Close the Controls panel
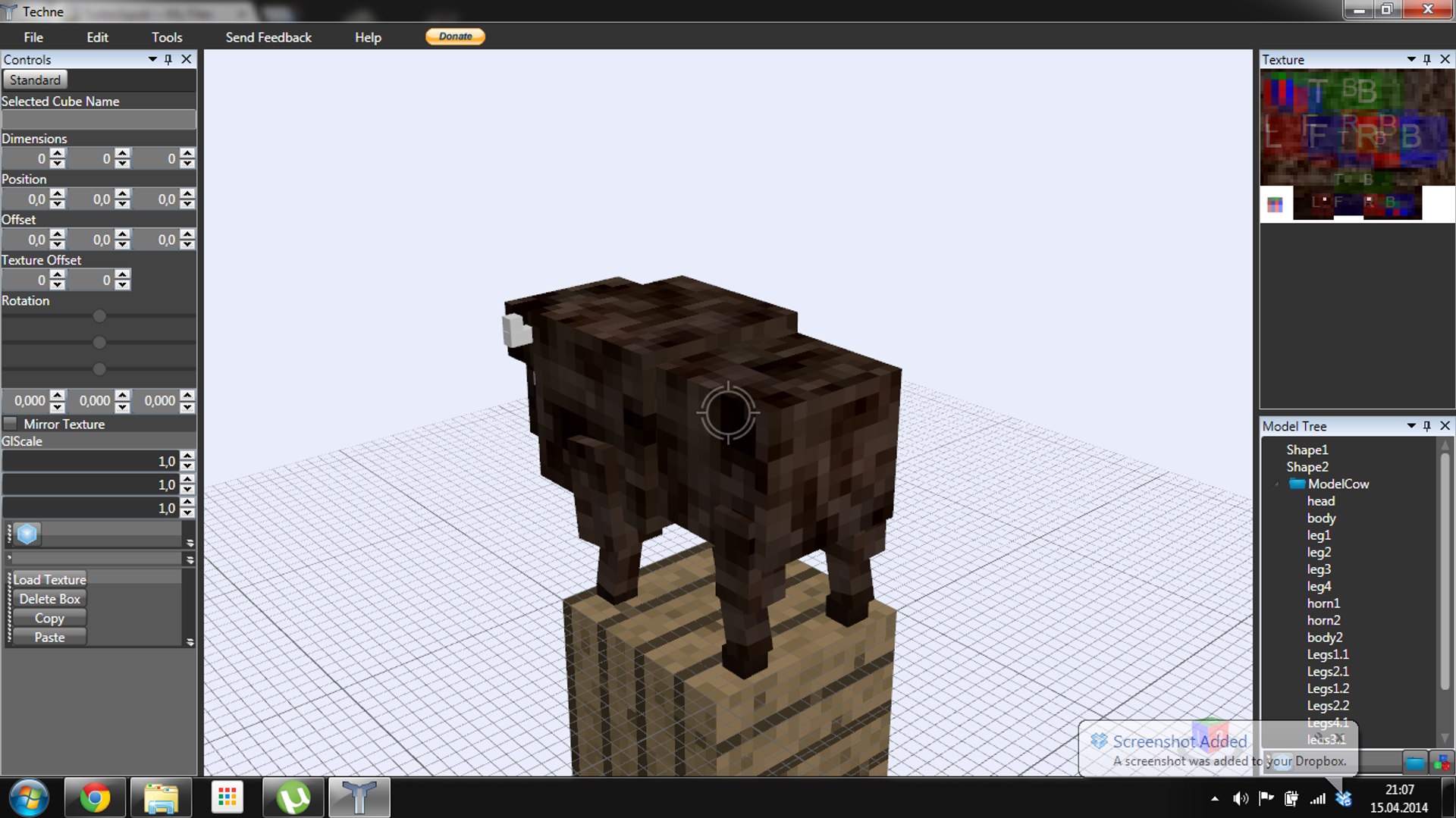The width and height of the screenshot is (1456, 818). pos(187,59)
